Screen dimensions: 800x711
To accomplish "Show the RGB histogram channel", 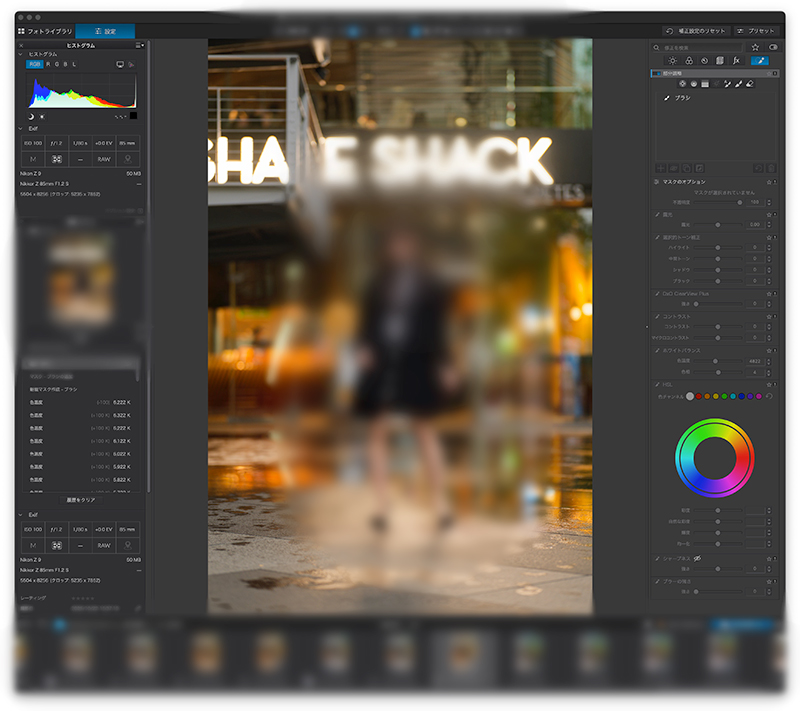I will (34, 64).
